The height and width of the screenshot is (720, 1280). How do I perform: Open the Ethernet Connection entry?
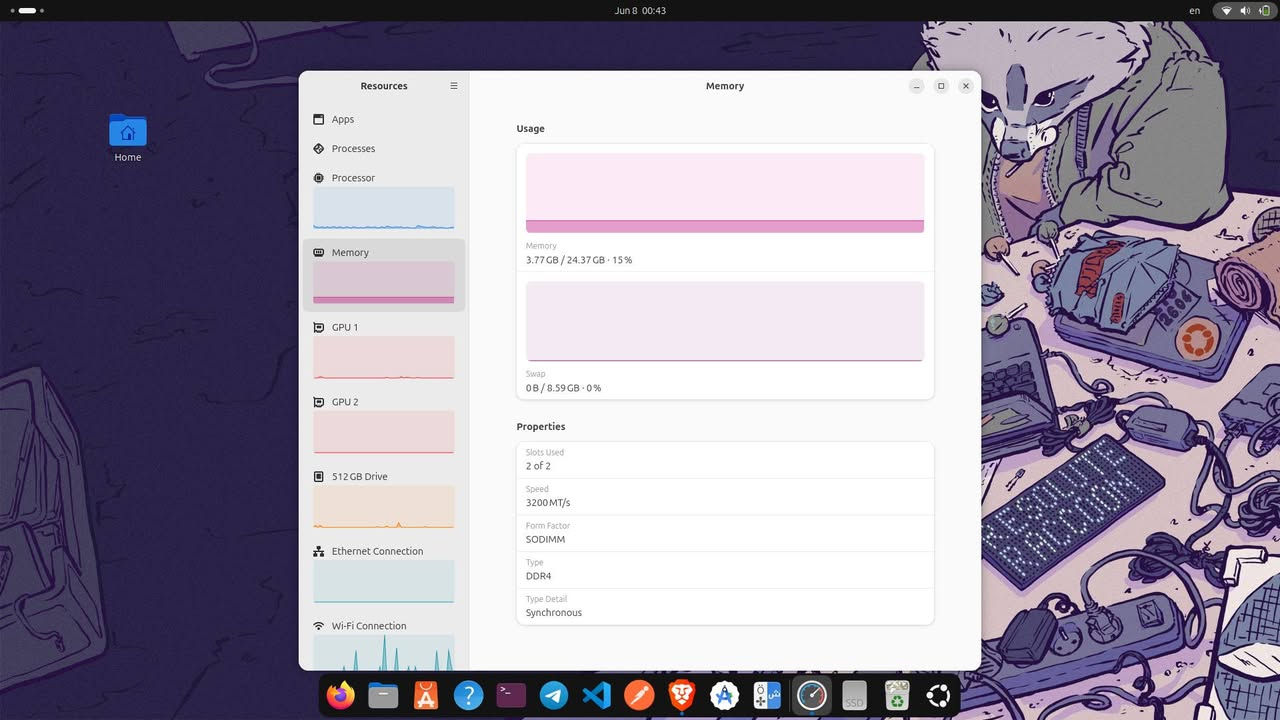click(384, 575)
